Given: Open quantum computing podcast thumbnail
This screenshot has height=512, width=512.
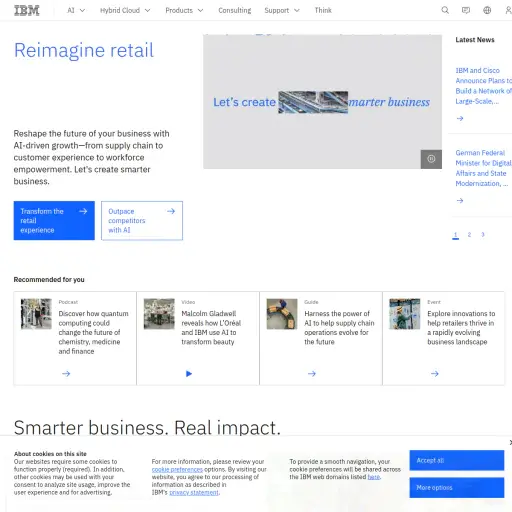Looking at the screenshot, I should 36,314.
